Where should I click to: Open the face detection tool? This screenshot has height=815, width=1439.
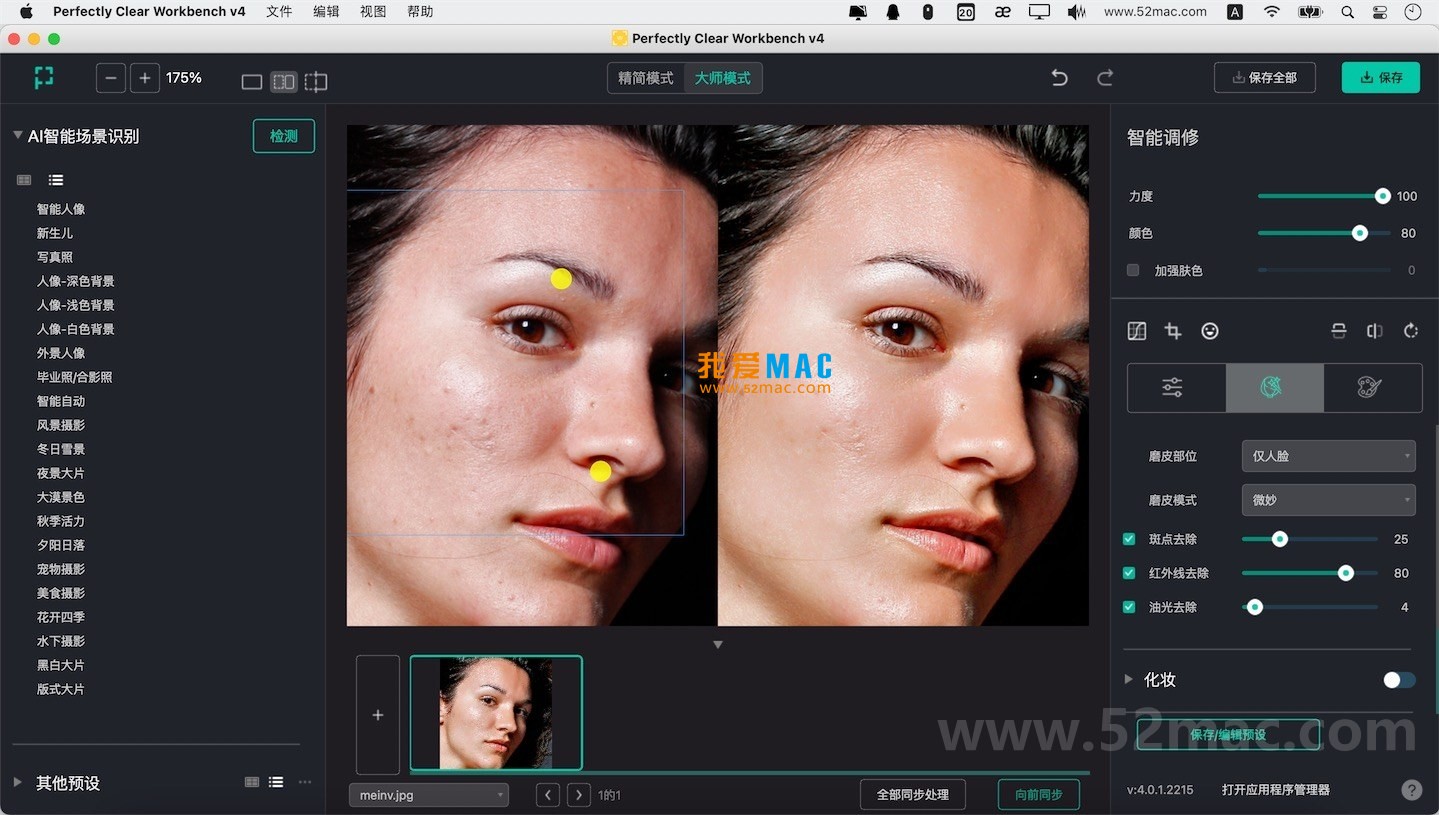(x=1210, y=331)
